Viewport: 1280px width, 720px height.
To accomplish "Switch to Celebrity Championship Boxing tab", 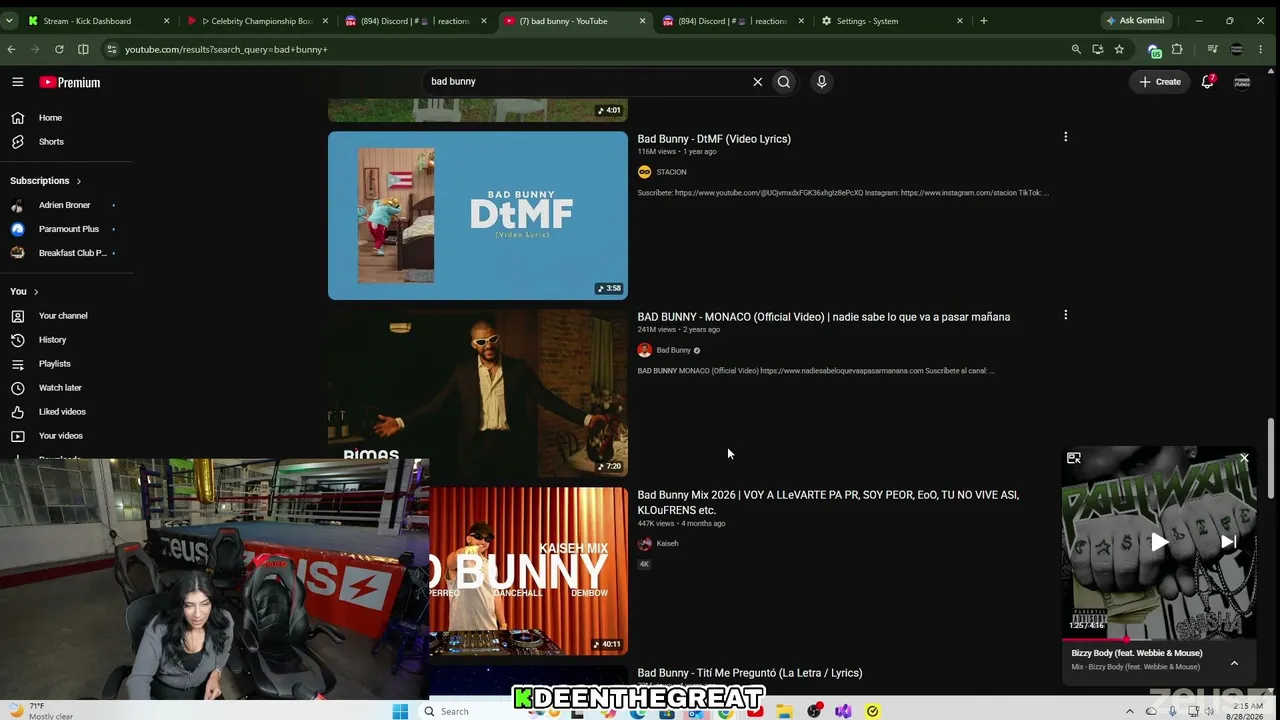I will tap(258, 21).
